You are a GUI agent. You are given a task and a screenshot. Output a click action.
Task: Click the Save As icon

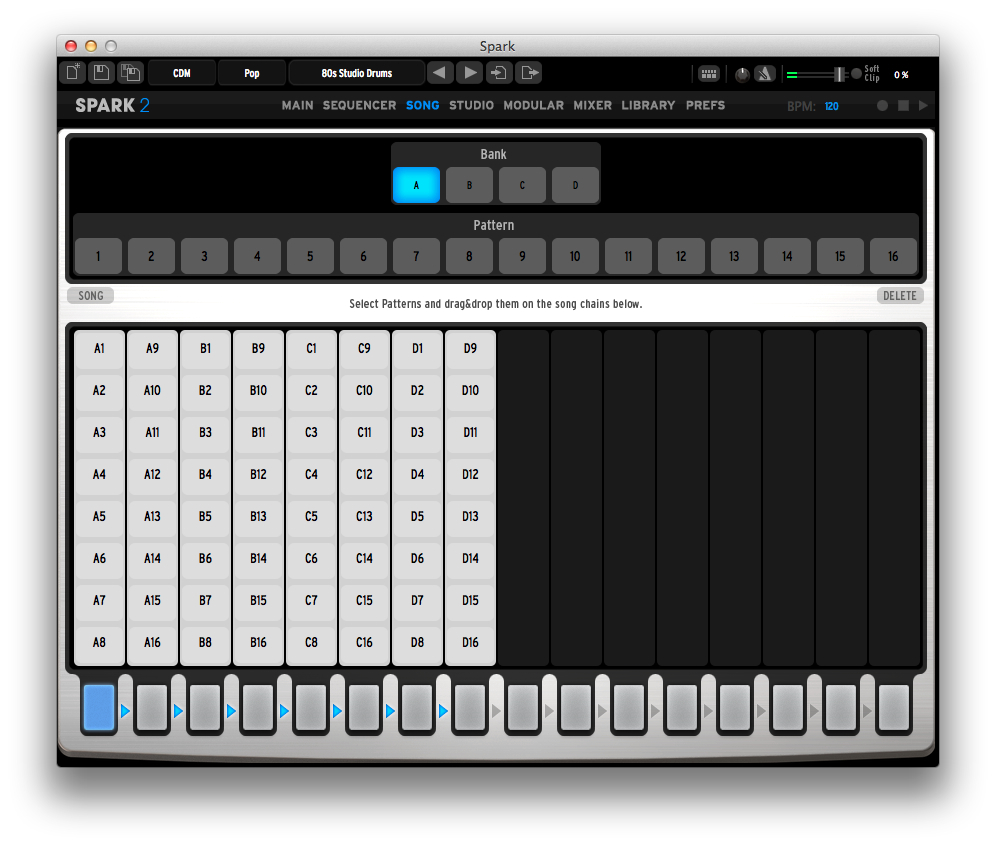[131, 72]
